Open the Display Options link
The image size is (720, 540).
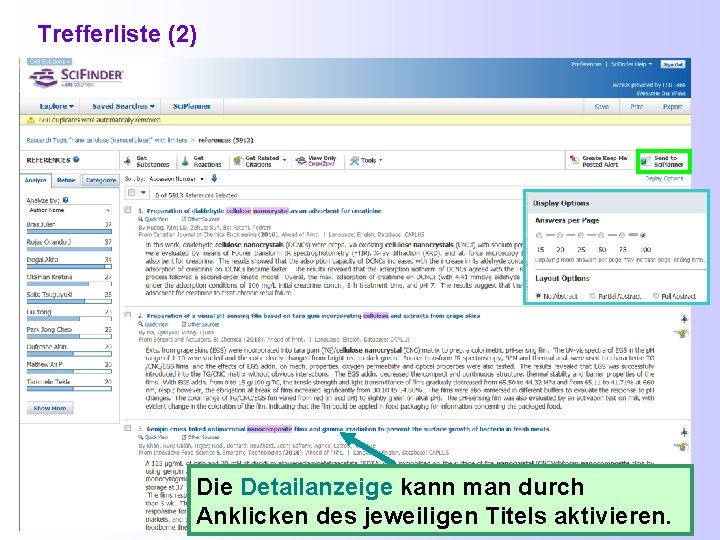point(664,178)
